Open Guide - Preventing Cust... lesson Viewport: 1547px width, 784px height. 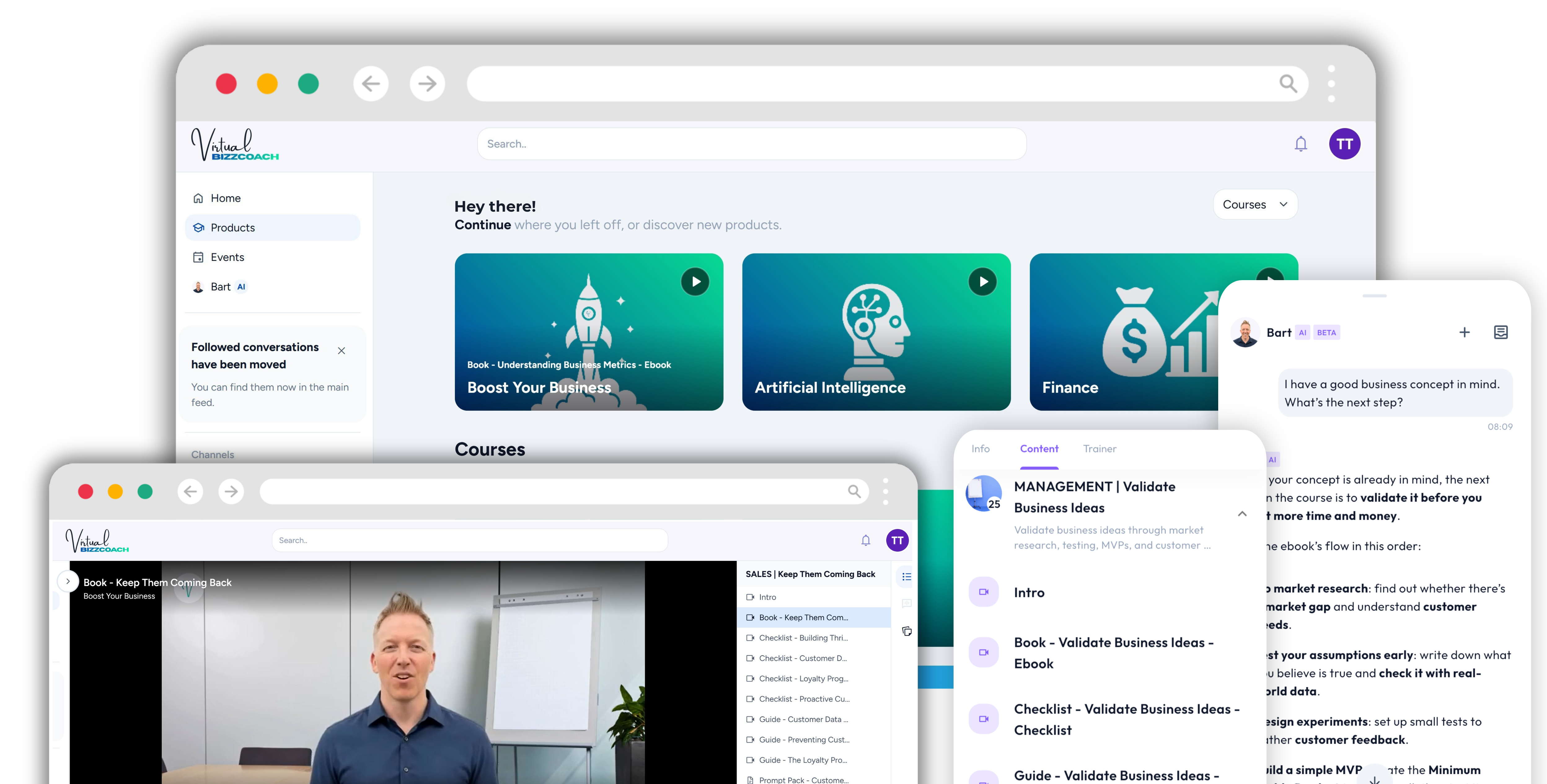click(x=814, y=740)
